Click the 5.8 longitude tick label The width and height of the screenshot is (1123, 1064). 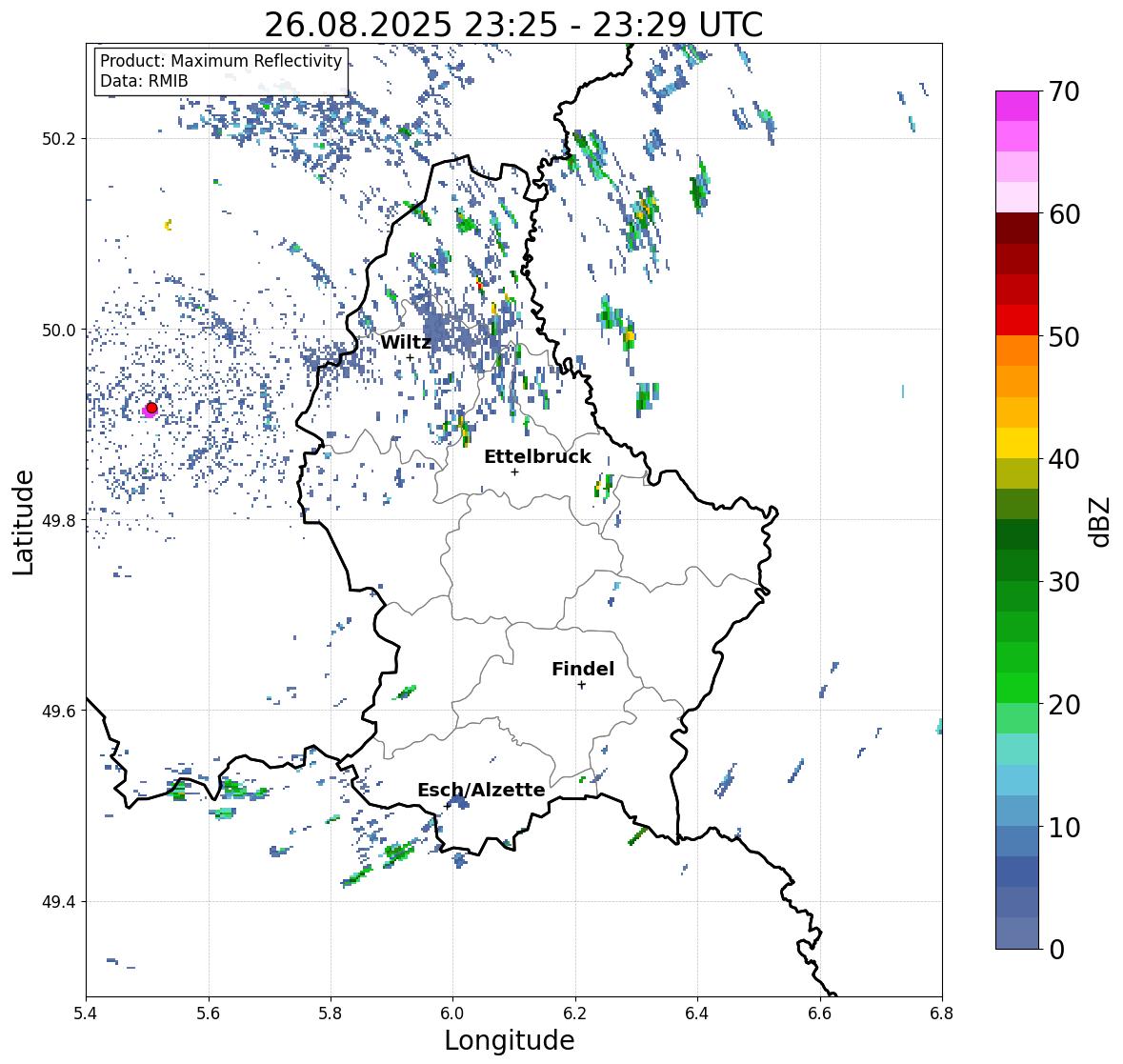(x=331, y=1014)
